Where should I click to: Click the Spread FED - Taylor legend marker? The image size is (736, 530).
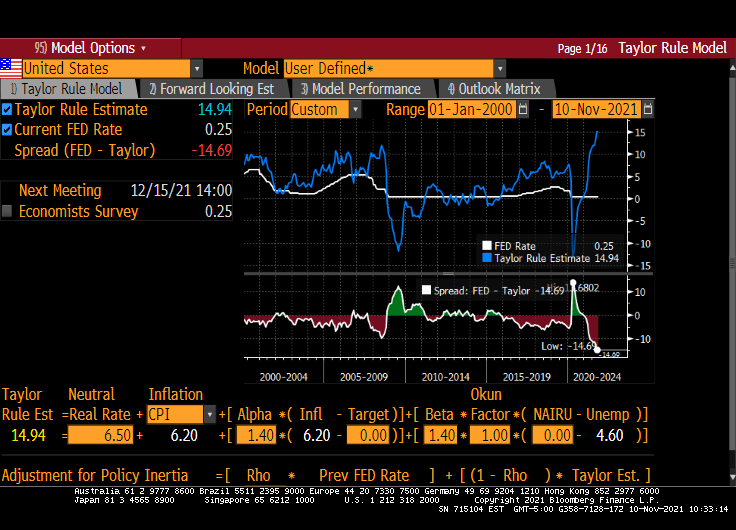425,290
